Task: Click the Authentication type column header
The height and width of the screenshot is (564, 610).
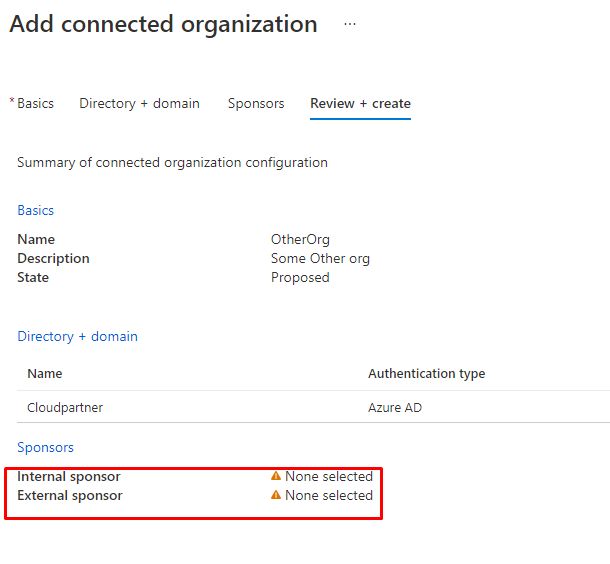Action: coord(426,373)
